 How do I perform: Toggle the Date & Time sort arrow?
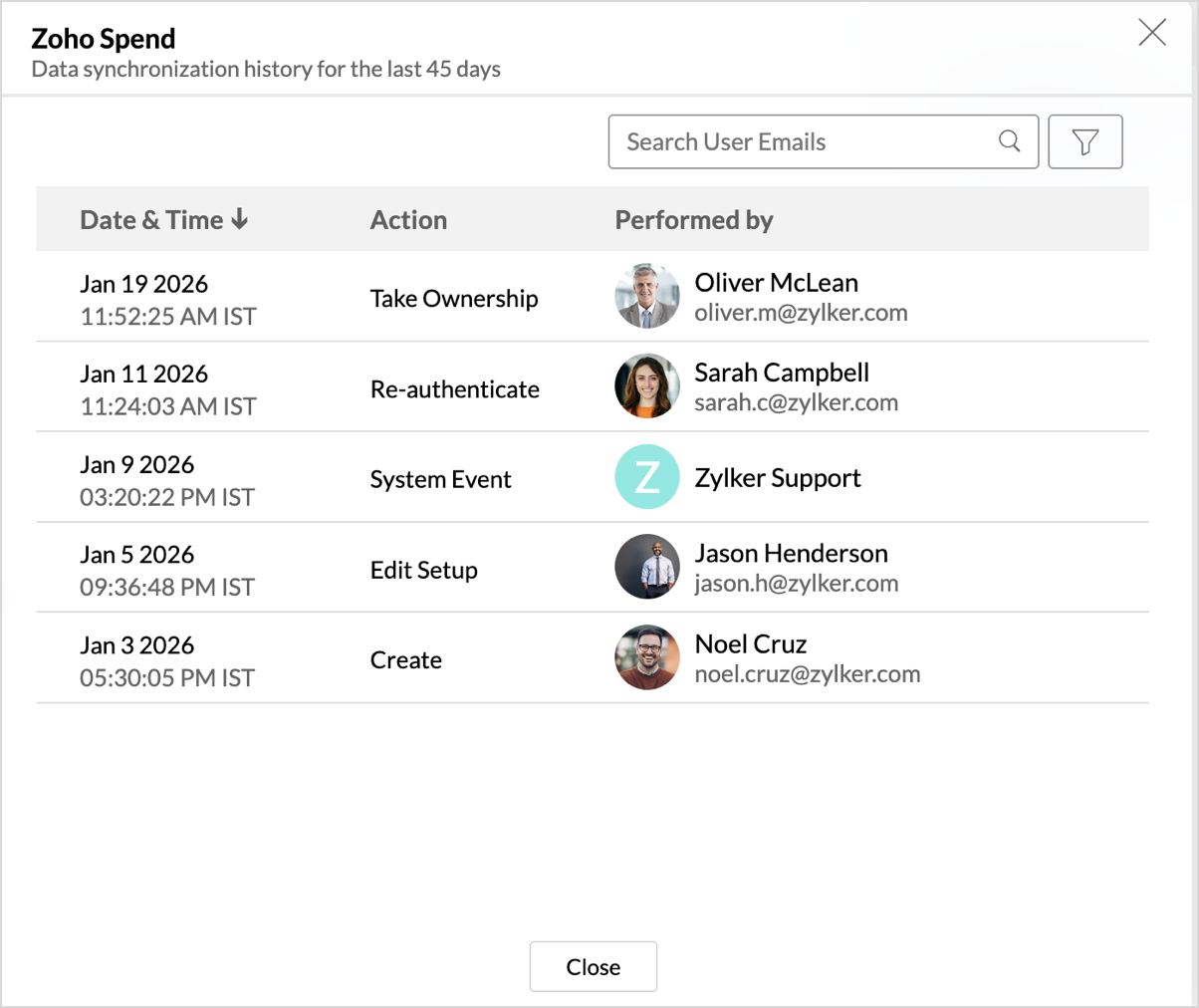click(x=239, y=219)
